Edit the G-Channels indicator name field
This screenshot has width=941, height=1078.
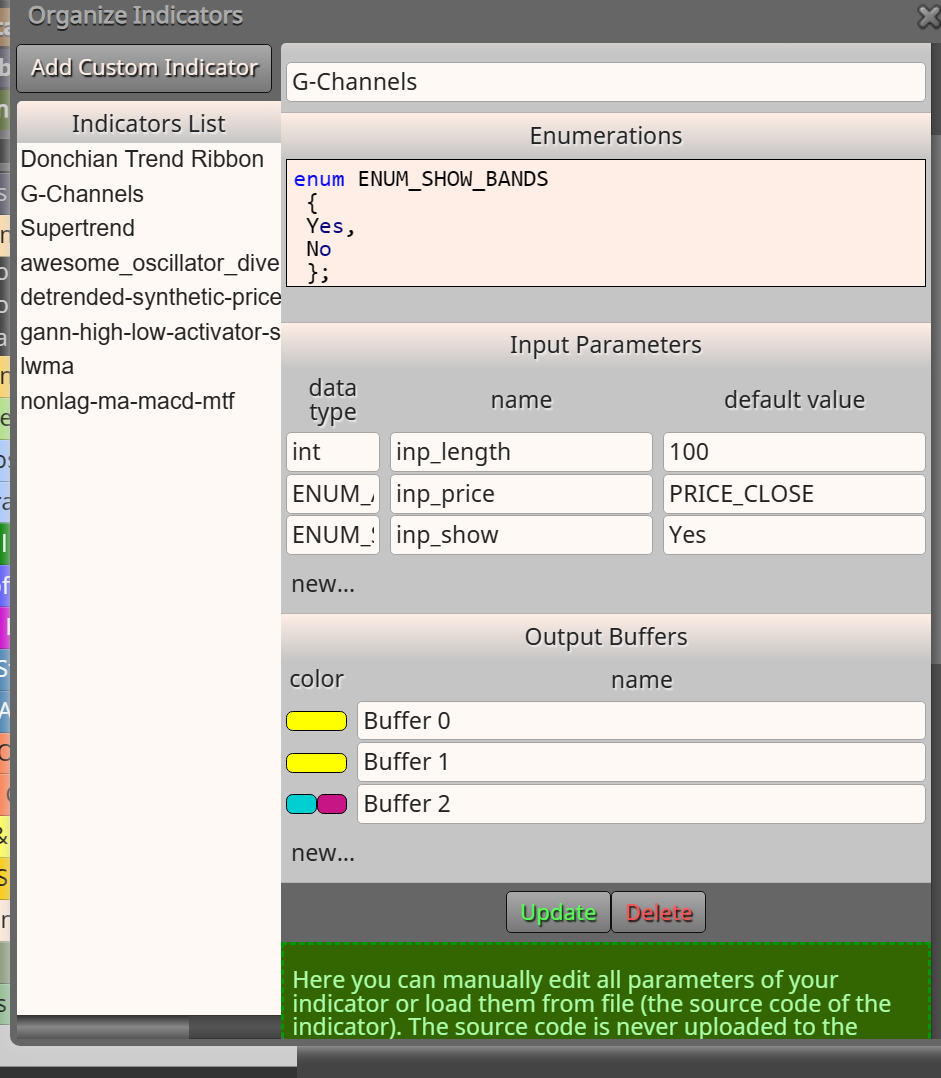click(x=606, y=82)
